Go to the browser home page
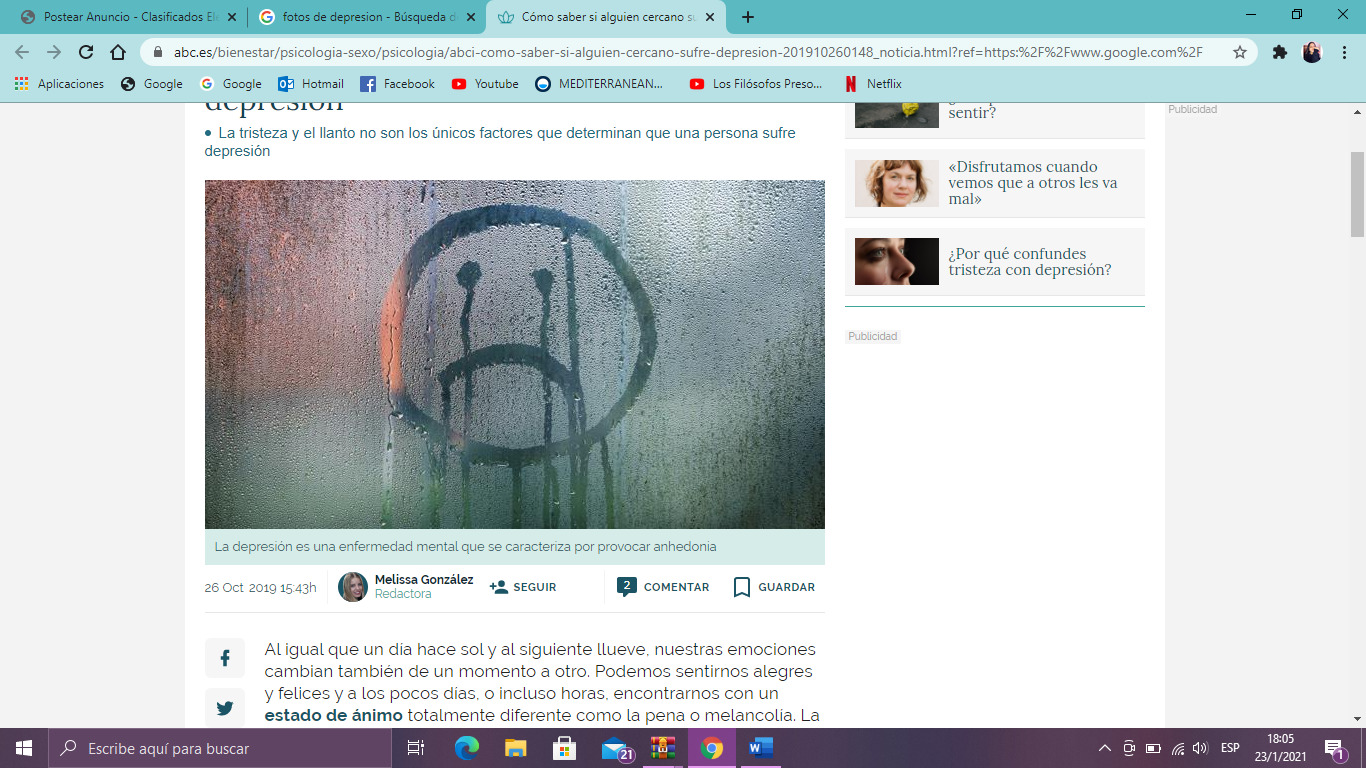1366x768 pixels. [x=118, y=52]
